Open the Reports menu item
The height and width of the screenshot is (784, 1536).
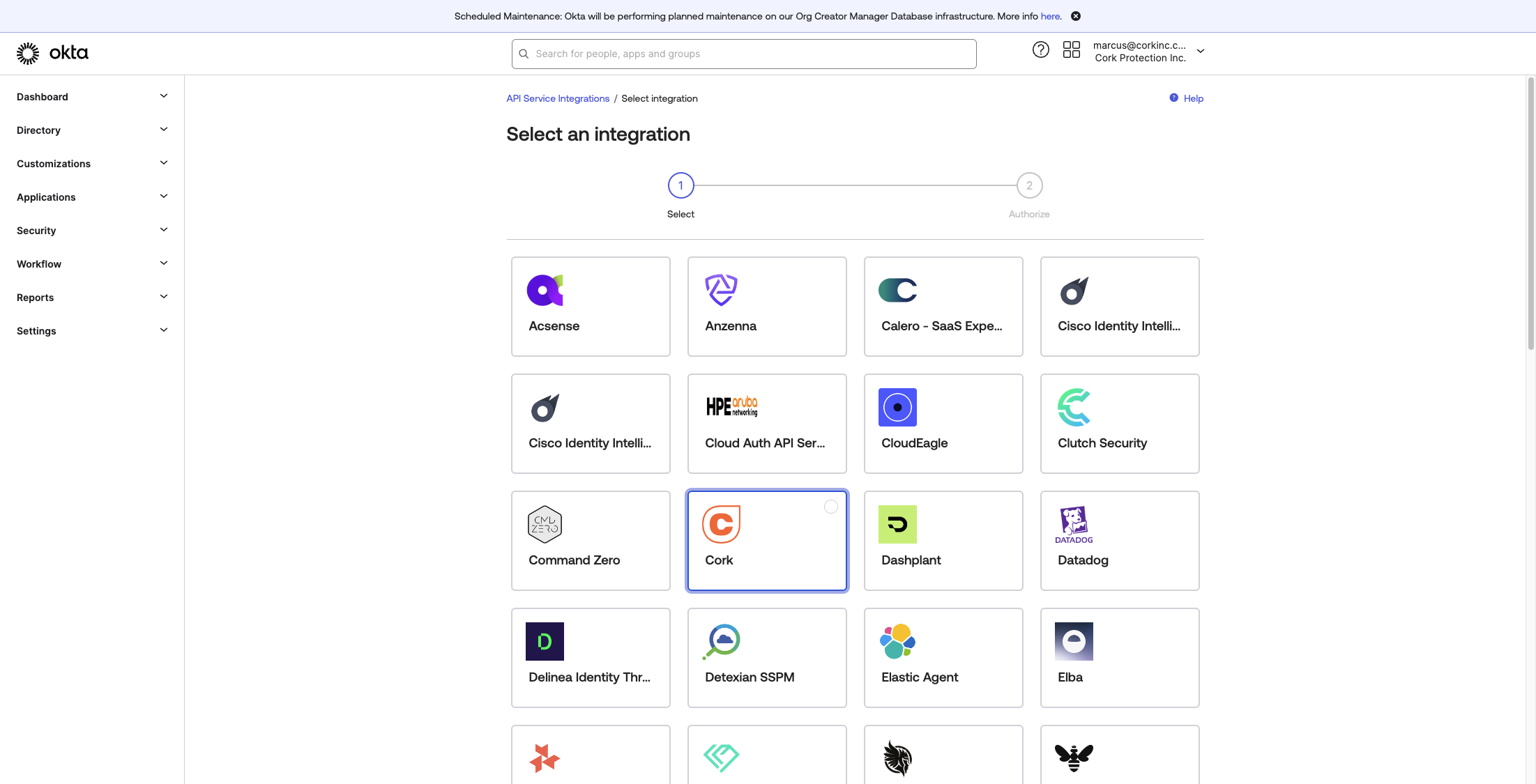click(92, 298)
